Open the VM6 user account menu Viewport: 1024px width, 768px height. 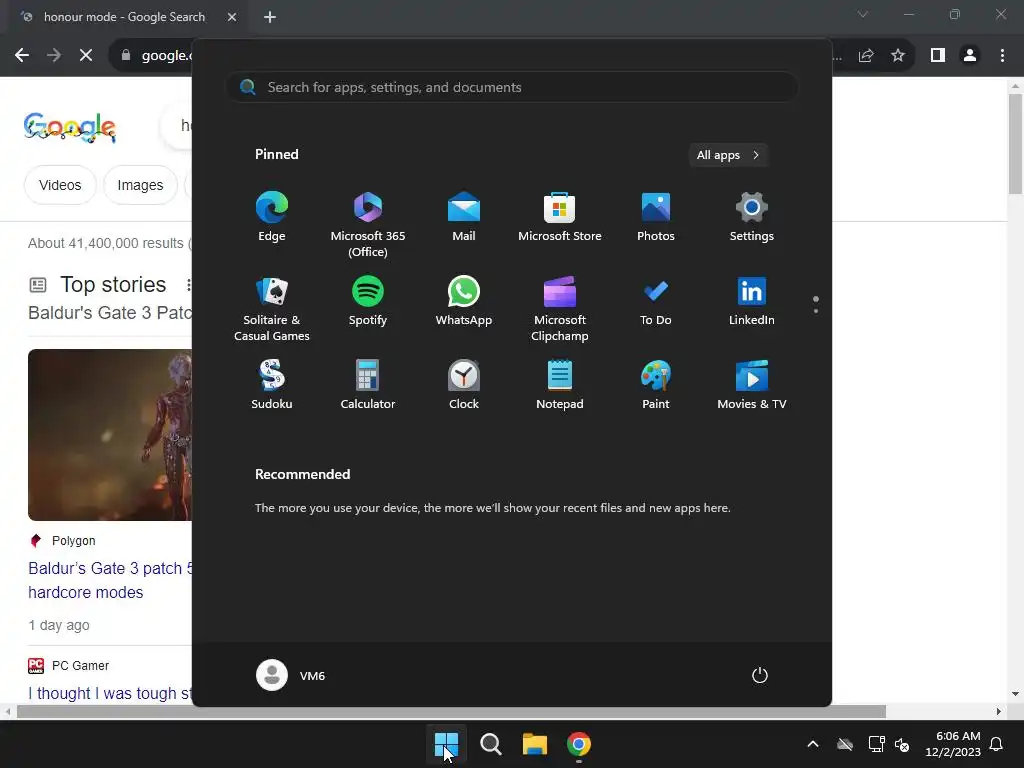pos(291,675)
